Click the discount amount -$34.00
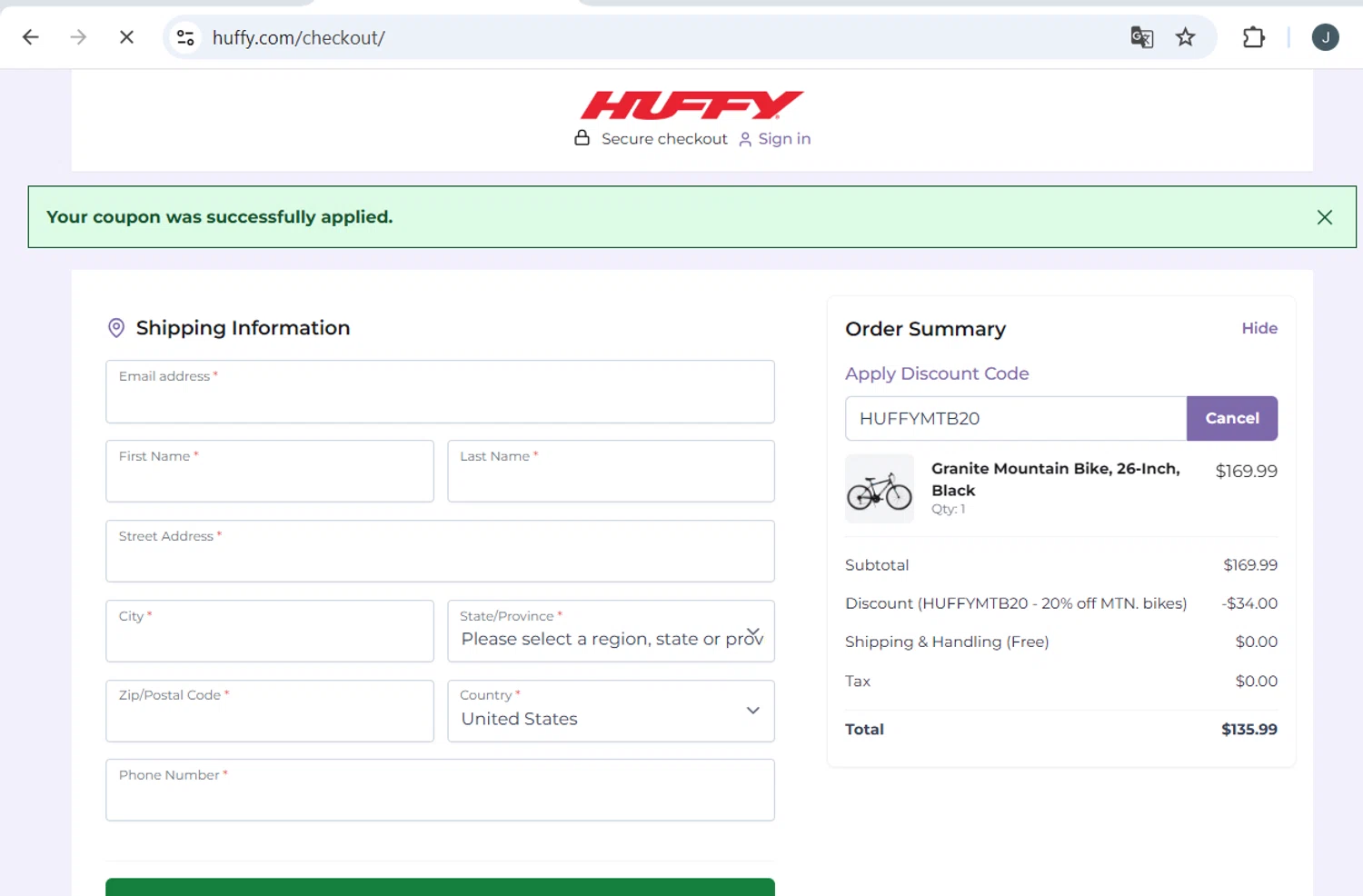Viewport: 1363px width, 896px height. tap(1249, 603)
